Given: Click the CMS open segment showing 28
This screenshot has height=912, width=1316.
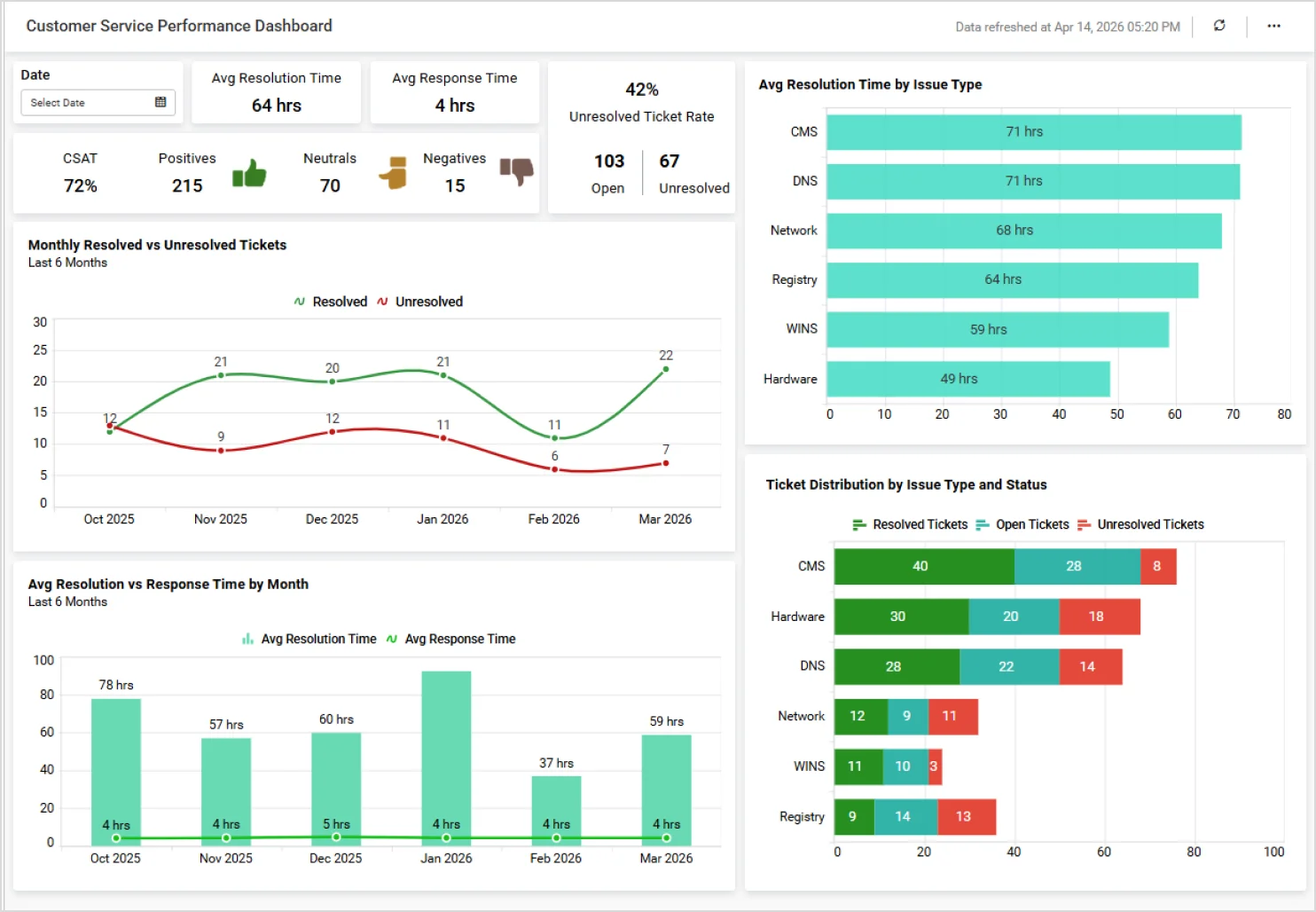Looking at the screenshot, I should coord(1077,566).
